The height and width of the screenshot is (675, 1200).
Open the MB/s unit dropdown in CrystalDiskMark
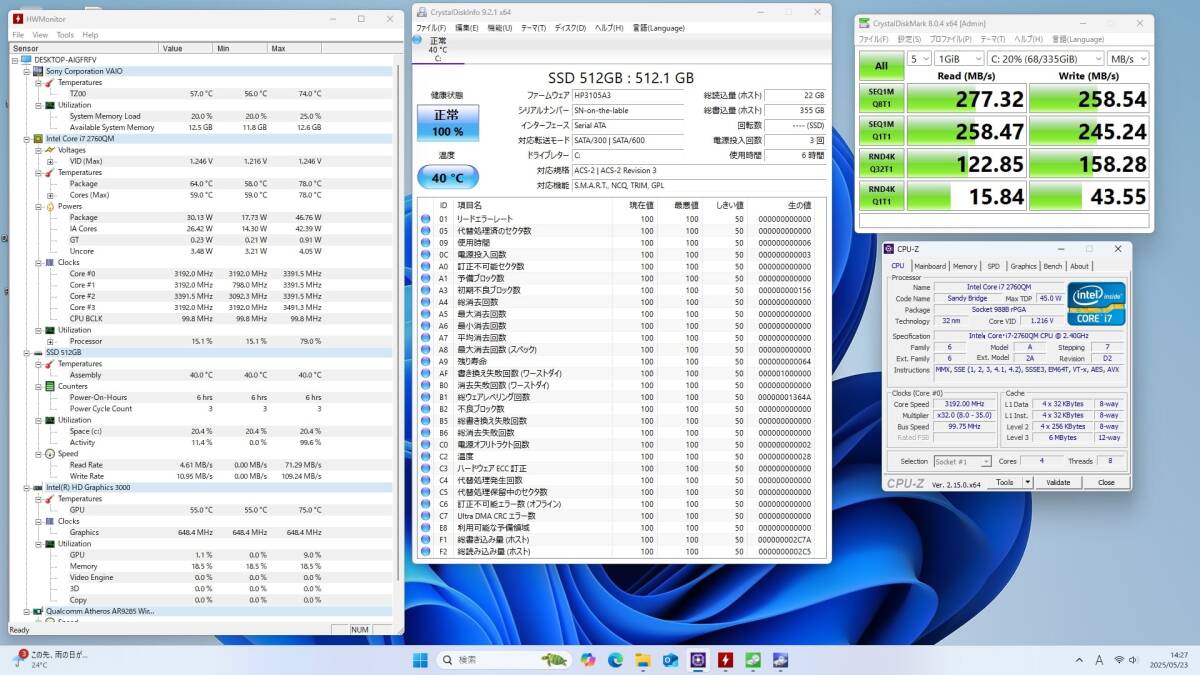[1128, 59]
